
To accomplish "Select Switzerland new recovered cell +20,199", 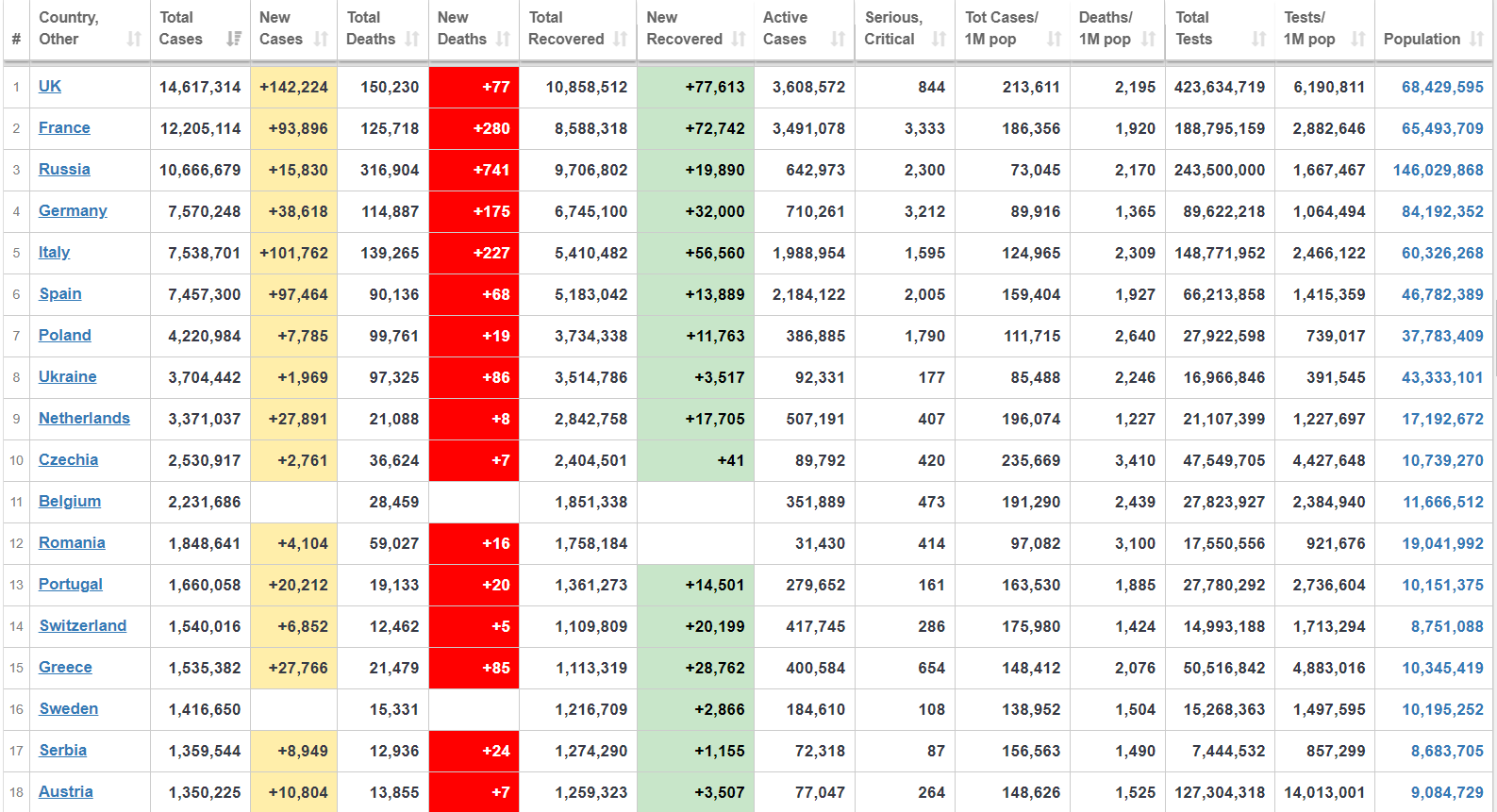I will tap(695, 626).
